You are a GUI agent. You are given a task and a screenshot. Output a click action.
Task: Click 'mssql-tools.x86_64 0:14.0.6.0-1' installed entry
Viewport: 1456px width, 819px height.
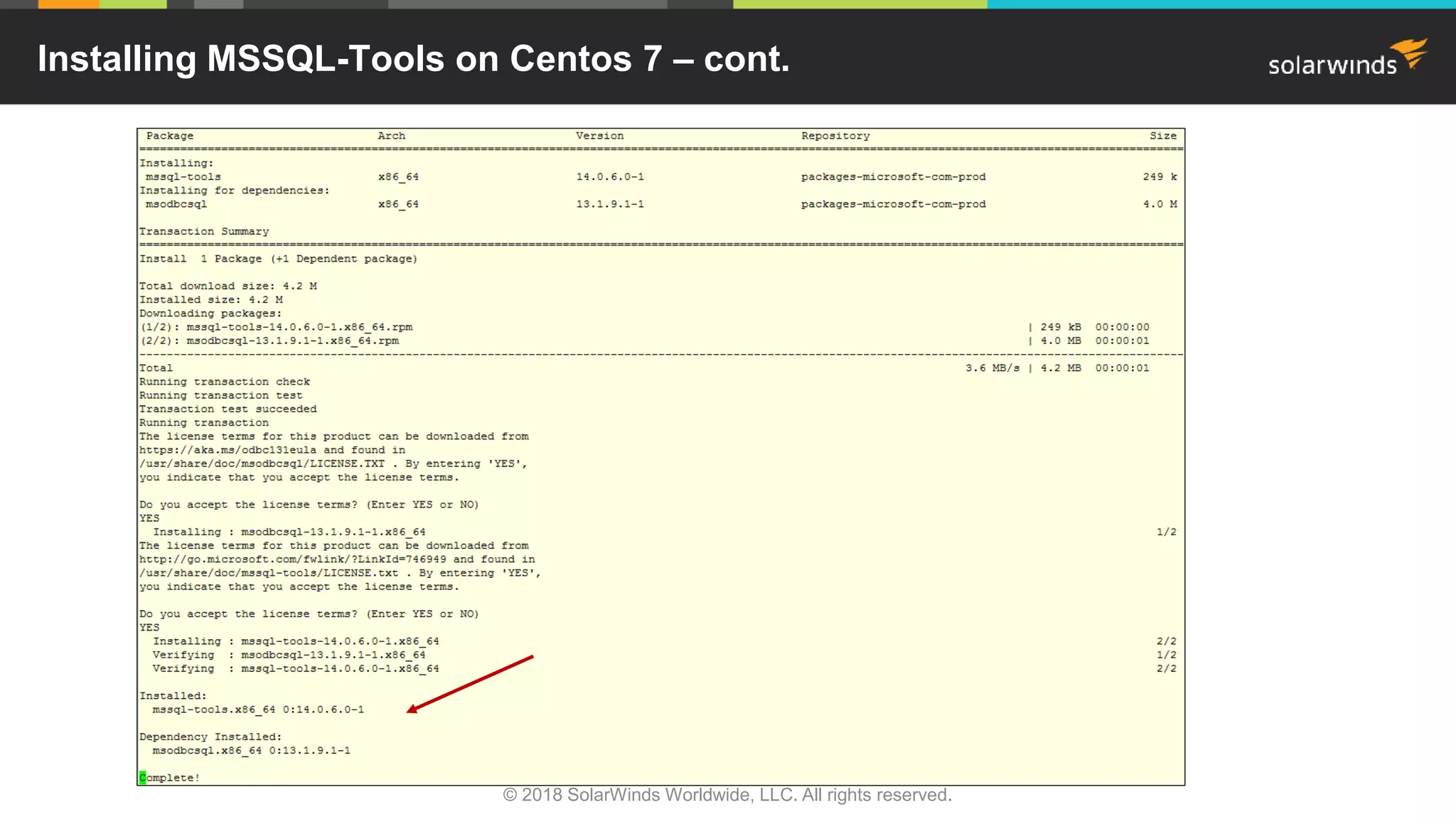tap(259, 710)
